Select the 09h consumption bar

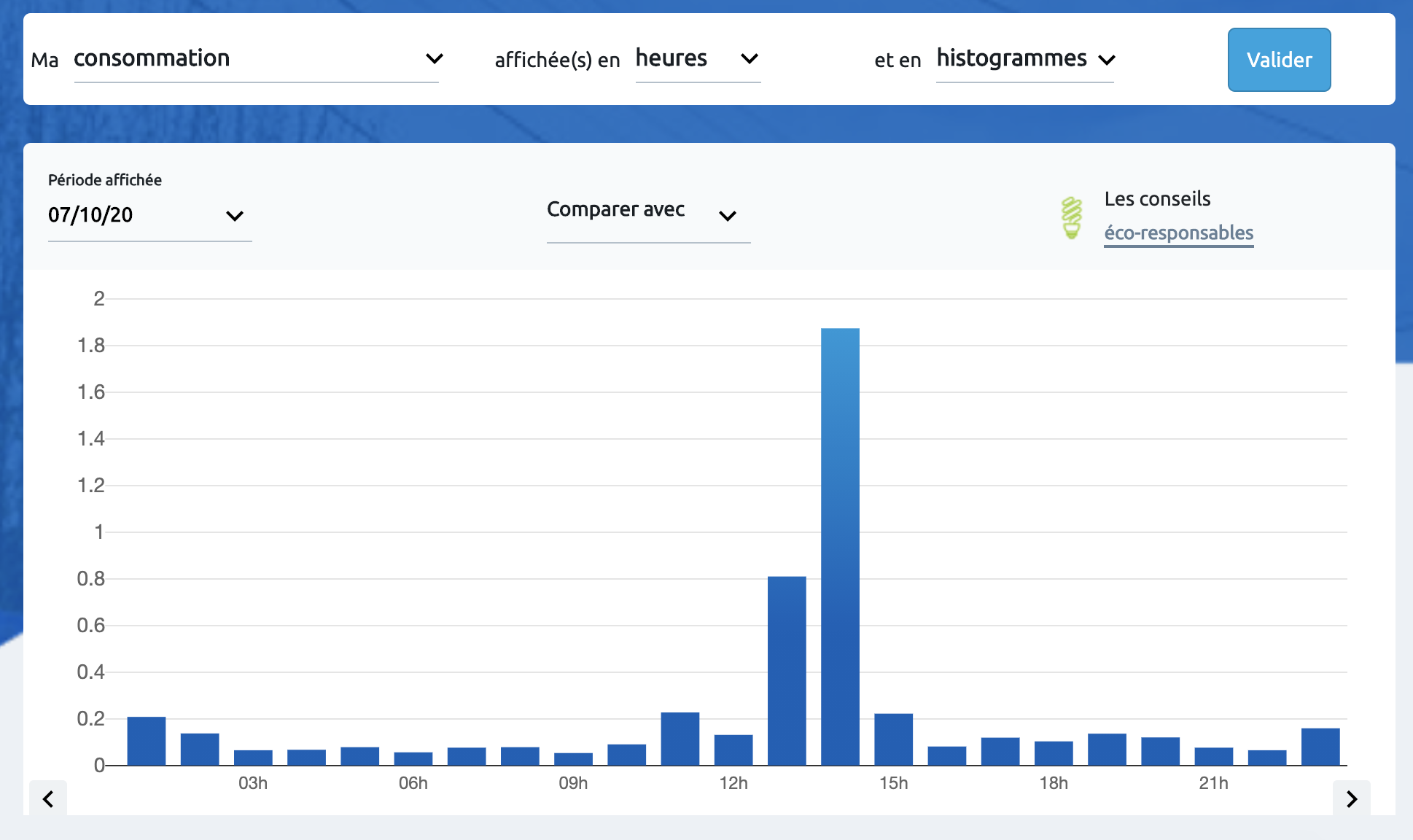point(573,759)
